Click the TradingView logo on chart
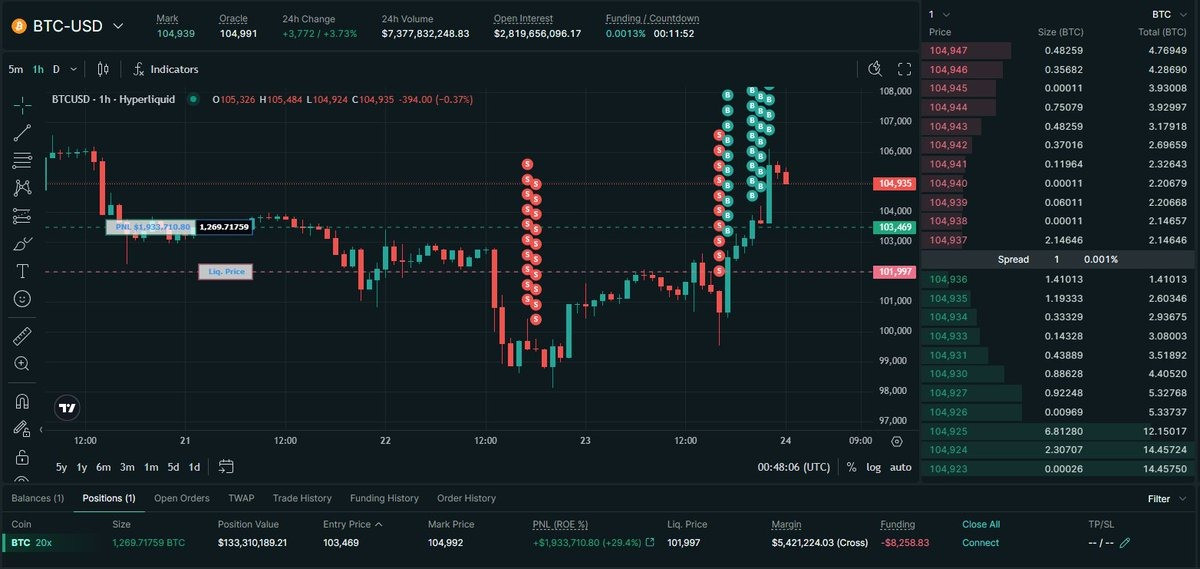The height and width of the screenshot is (569, 1200). click(x=67, y=407)
